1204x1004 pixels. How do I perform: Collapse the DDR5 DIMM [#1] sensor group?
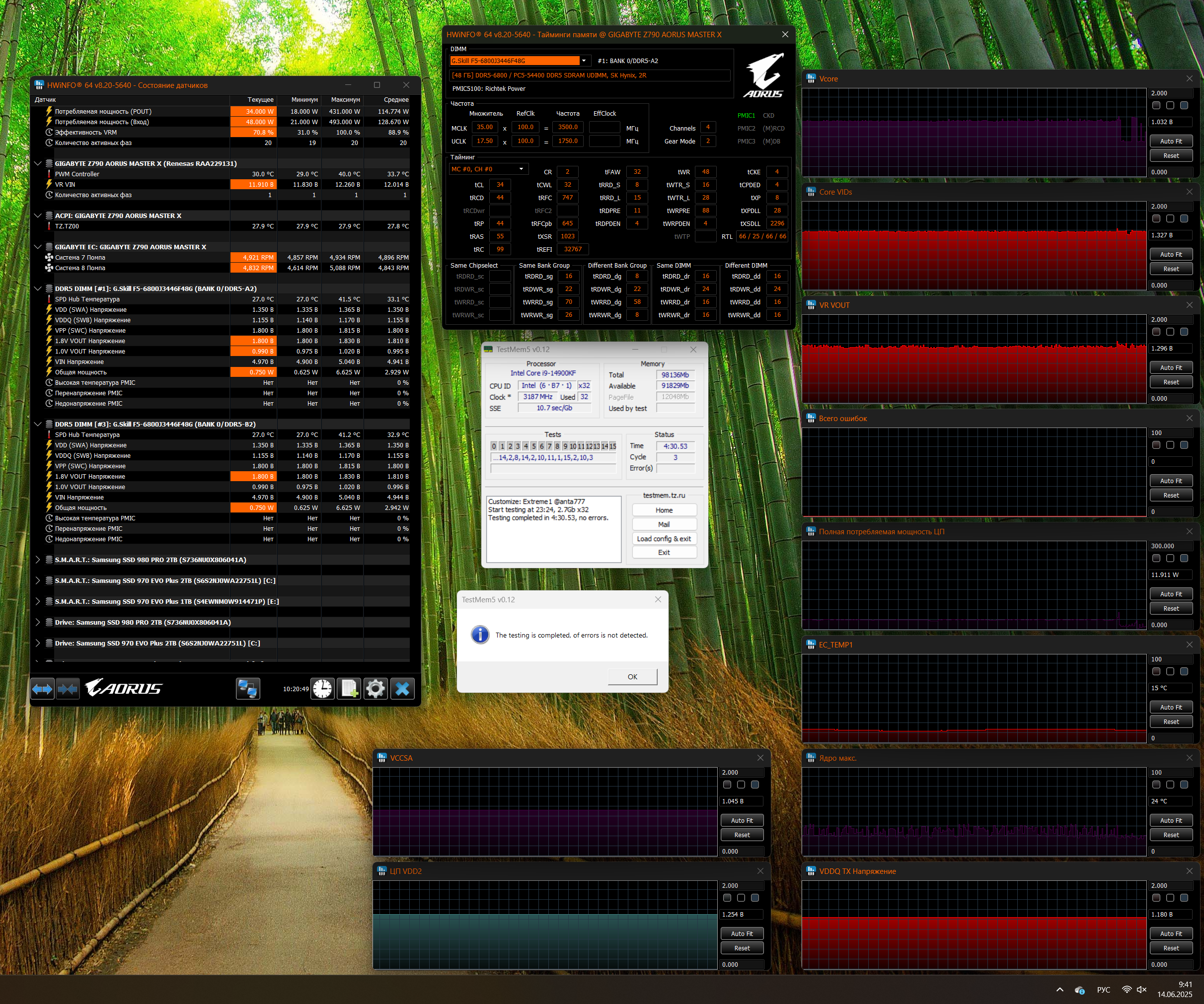point(38,289)
